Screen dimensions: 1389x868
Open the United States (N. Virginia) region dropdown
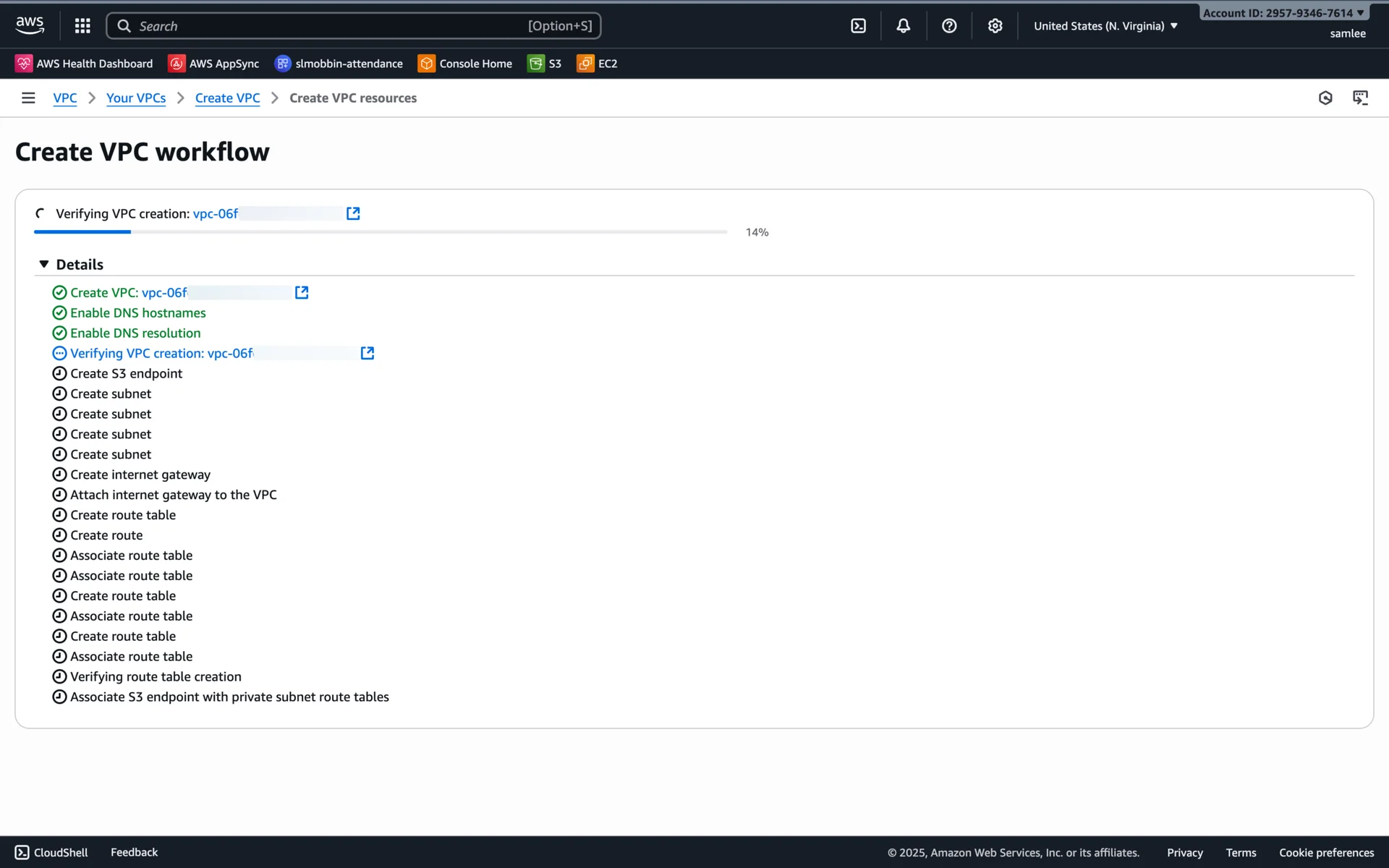(x=1105, y=26)
